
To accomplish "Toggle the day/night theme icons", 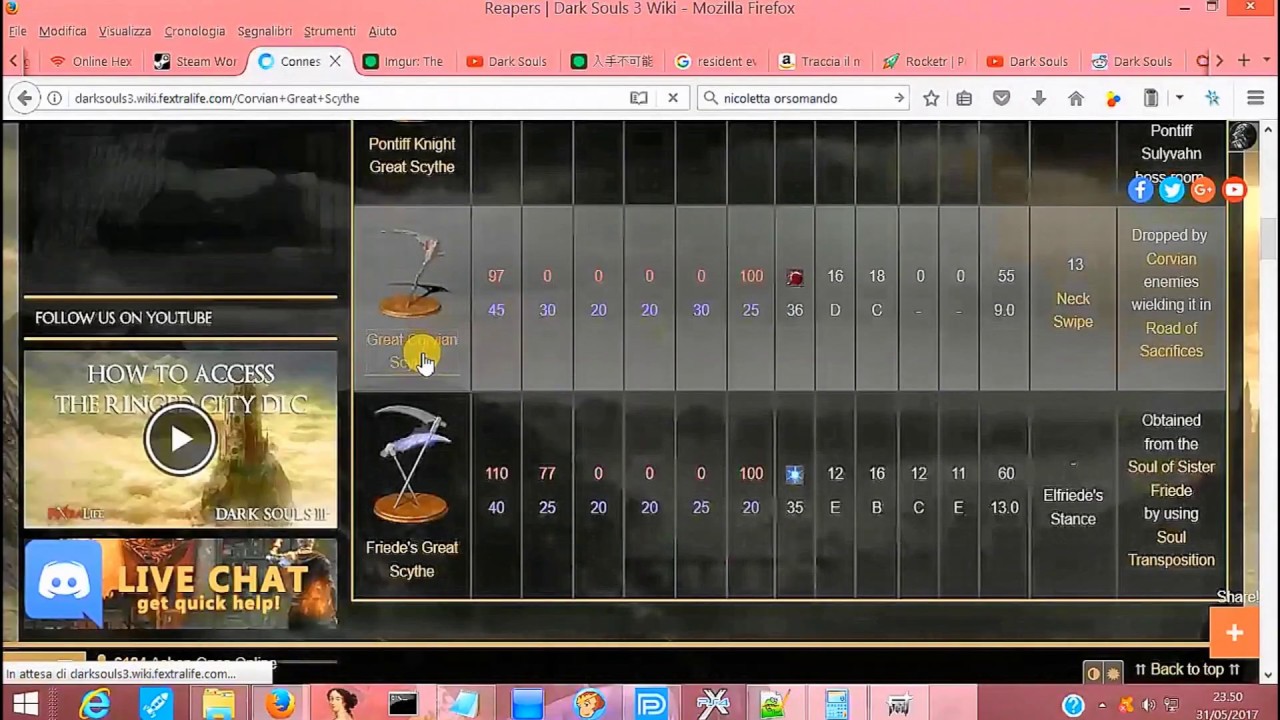I will (x=1103, y=673).
